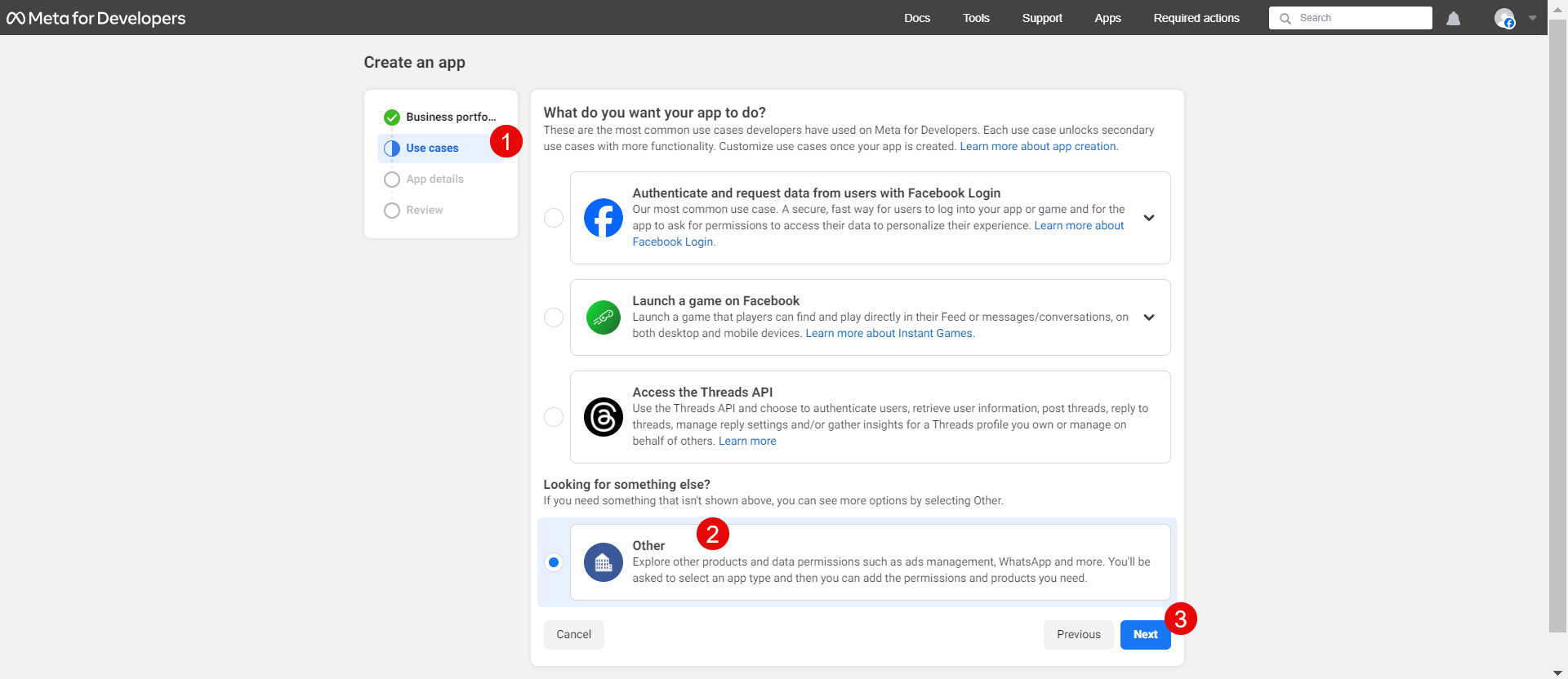1568x679 pixels.
Task: Open the account dropdown arrow
Action: coord(1532,18)
